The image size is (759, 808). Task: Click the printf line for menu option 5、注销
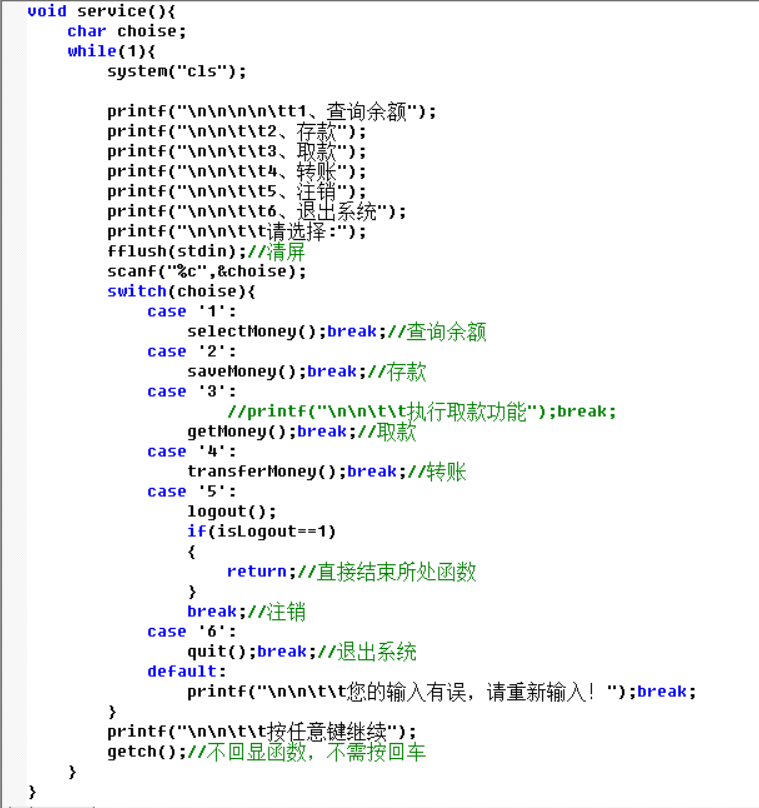[237, 192]
